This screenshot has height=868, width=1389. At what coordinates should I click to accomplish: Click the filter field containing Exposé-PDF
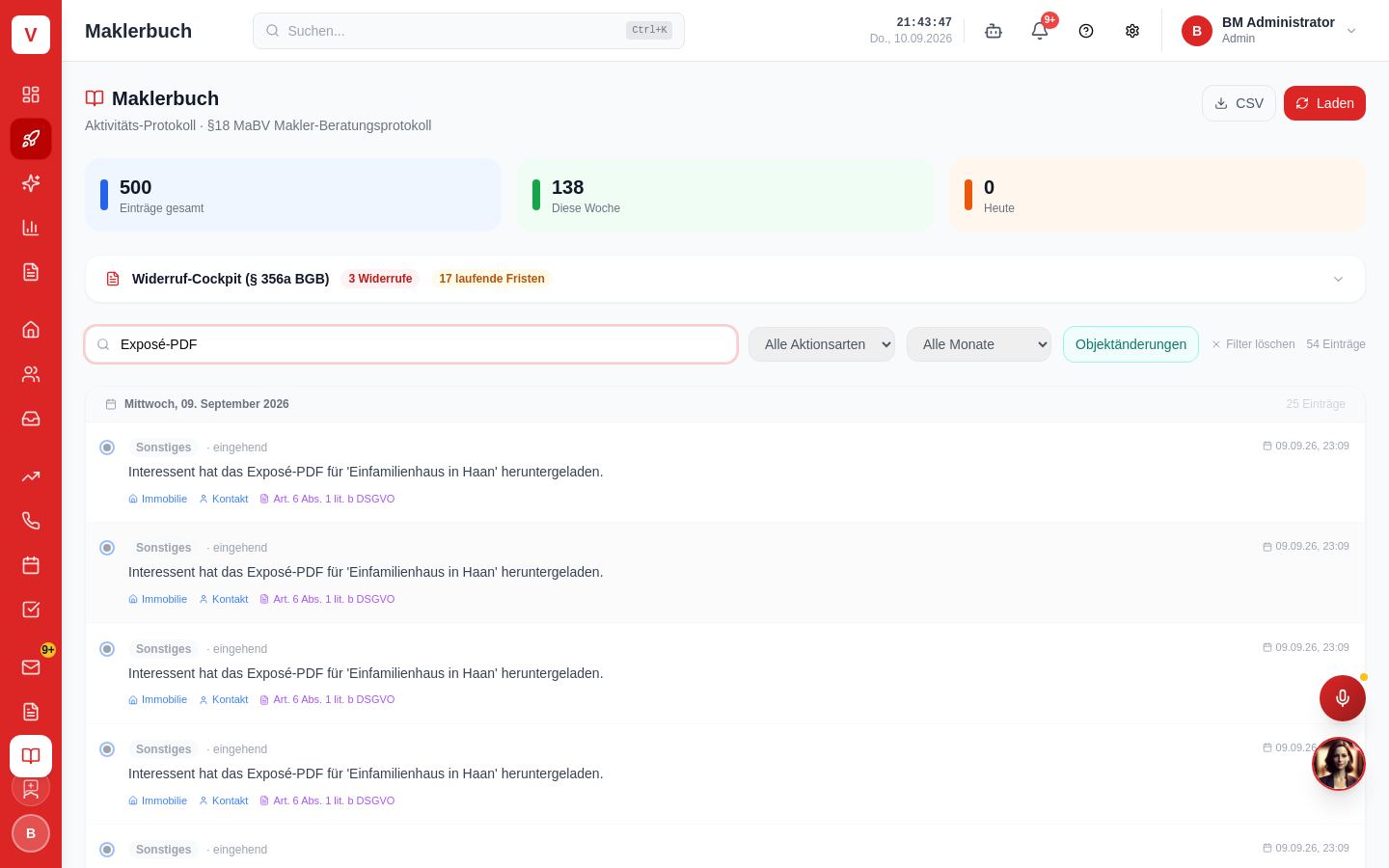coord(411,344)
